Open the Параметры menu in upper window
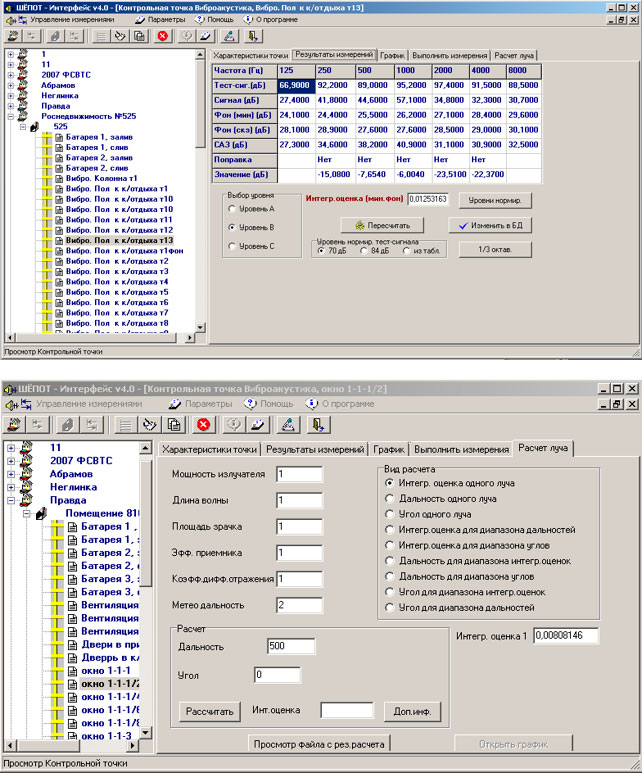The width and height of the screenshot is (642, 773). (x=160, y=20)
